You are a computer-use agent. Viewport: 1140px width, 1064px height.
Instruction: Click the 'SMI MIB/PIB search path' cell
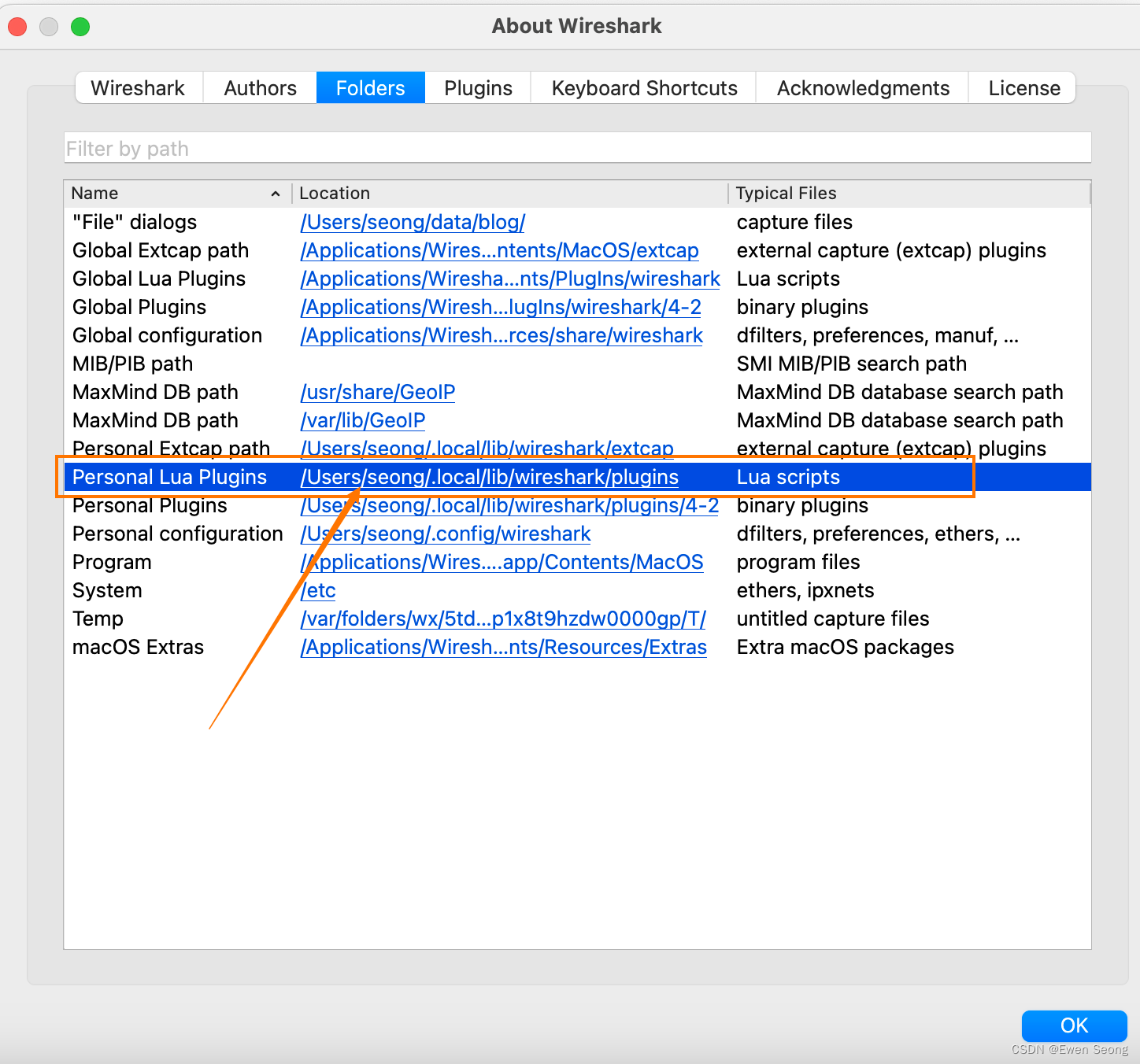851,364
